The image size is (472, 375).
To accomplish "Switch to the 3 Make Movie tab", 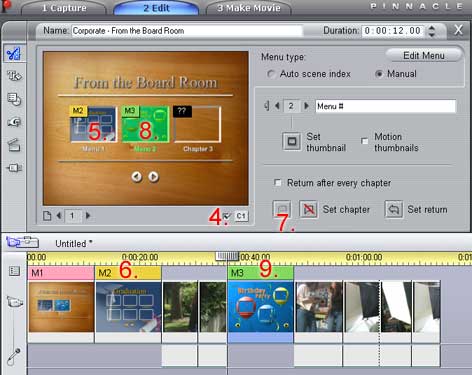I will point(249,8).
